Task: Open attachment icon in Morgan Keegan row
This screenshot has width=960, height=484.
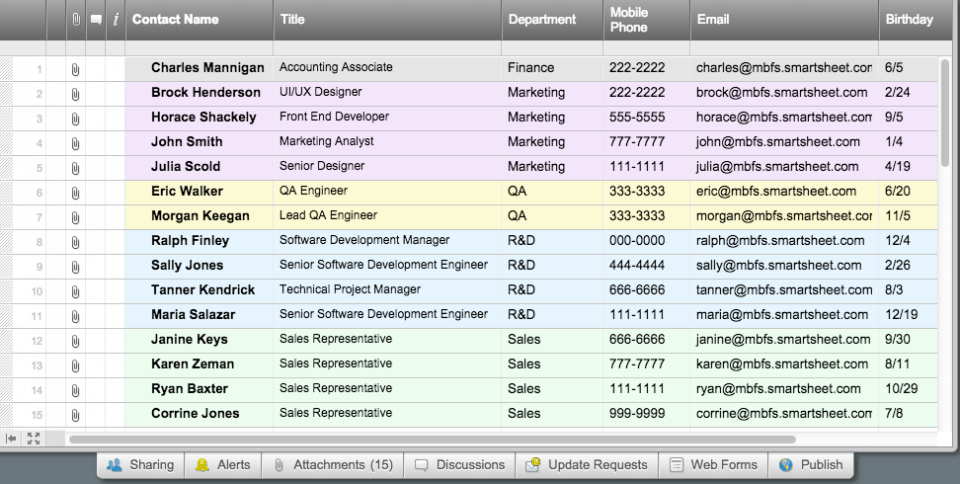Action: [x=75, y=218]
